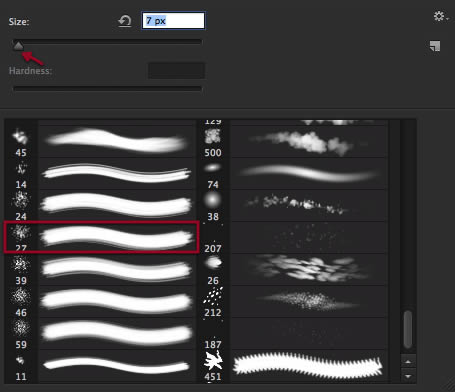Click the stroke preview of brush 27

pos(117,237)
